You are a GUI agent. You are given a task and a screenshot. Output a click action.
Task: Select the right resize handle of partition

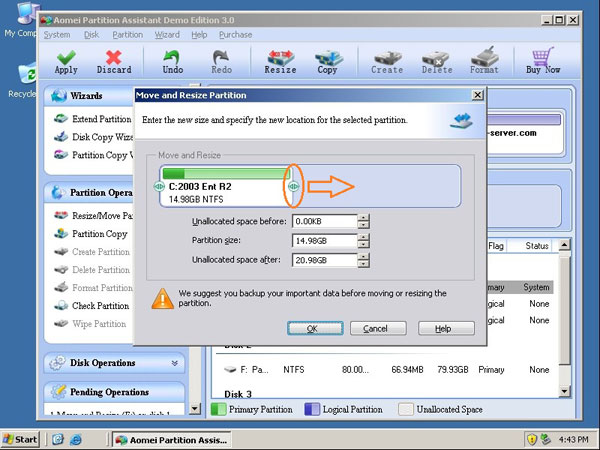[x=293, y=186]
